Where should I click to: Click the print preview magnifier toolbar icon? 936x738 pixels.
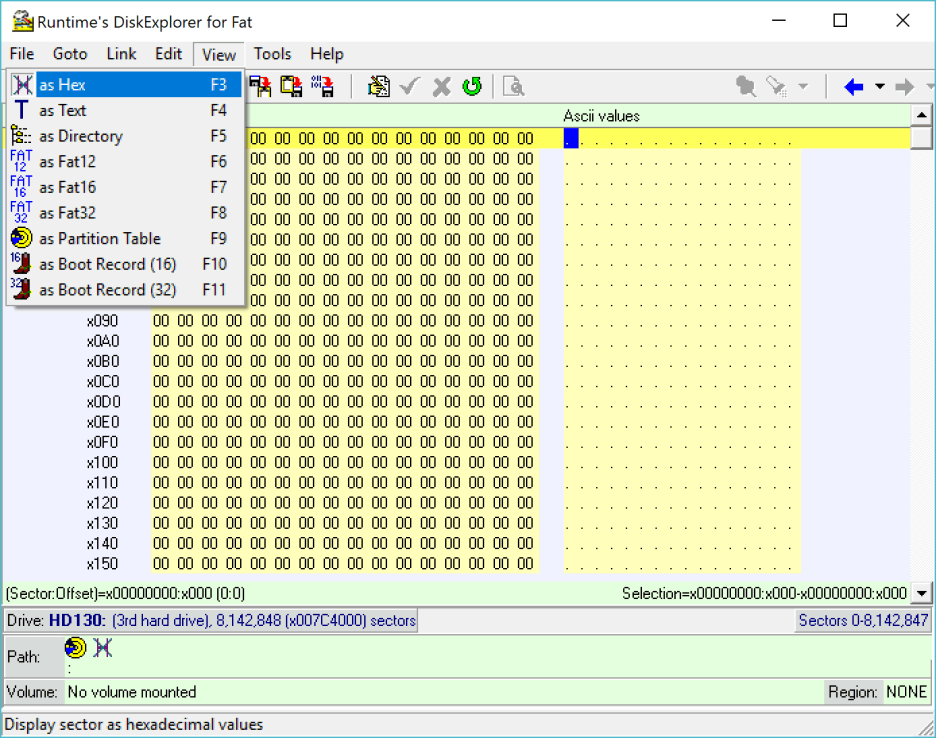click(513, 87)
